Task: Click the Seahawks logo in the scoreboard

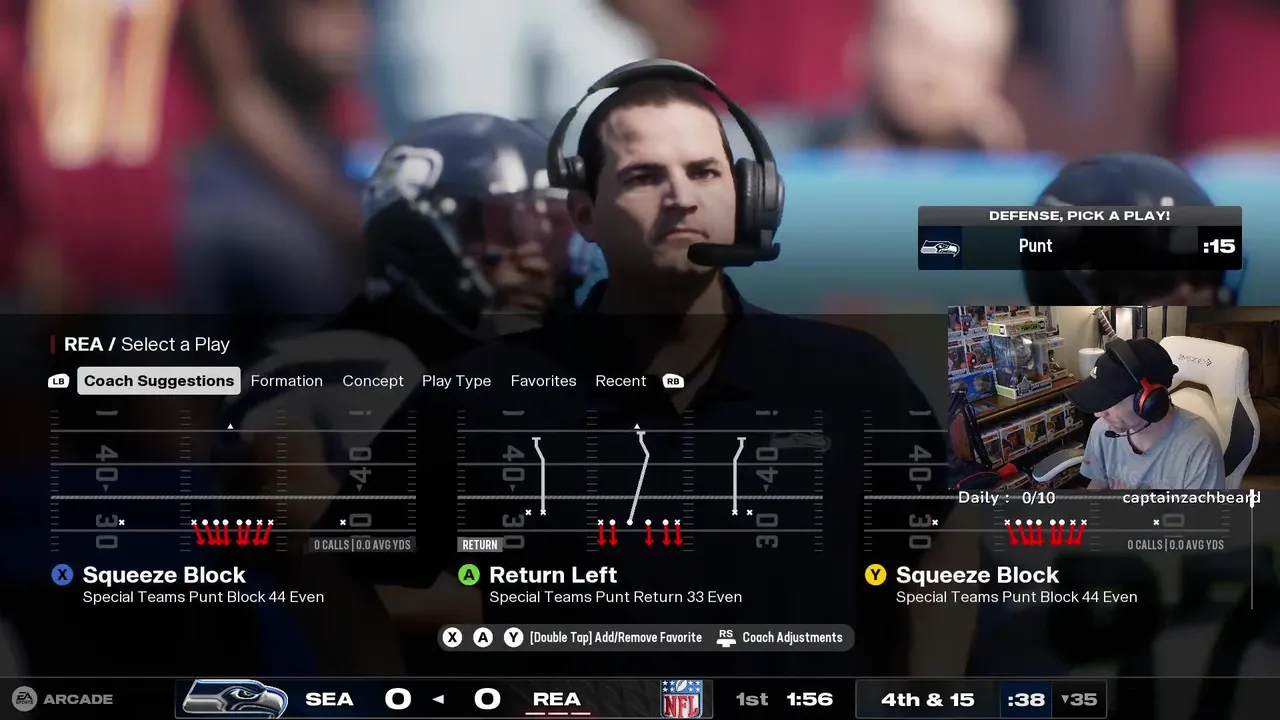Action: click(x=235, y=699)
